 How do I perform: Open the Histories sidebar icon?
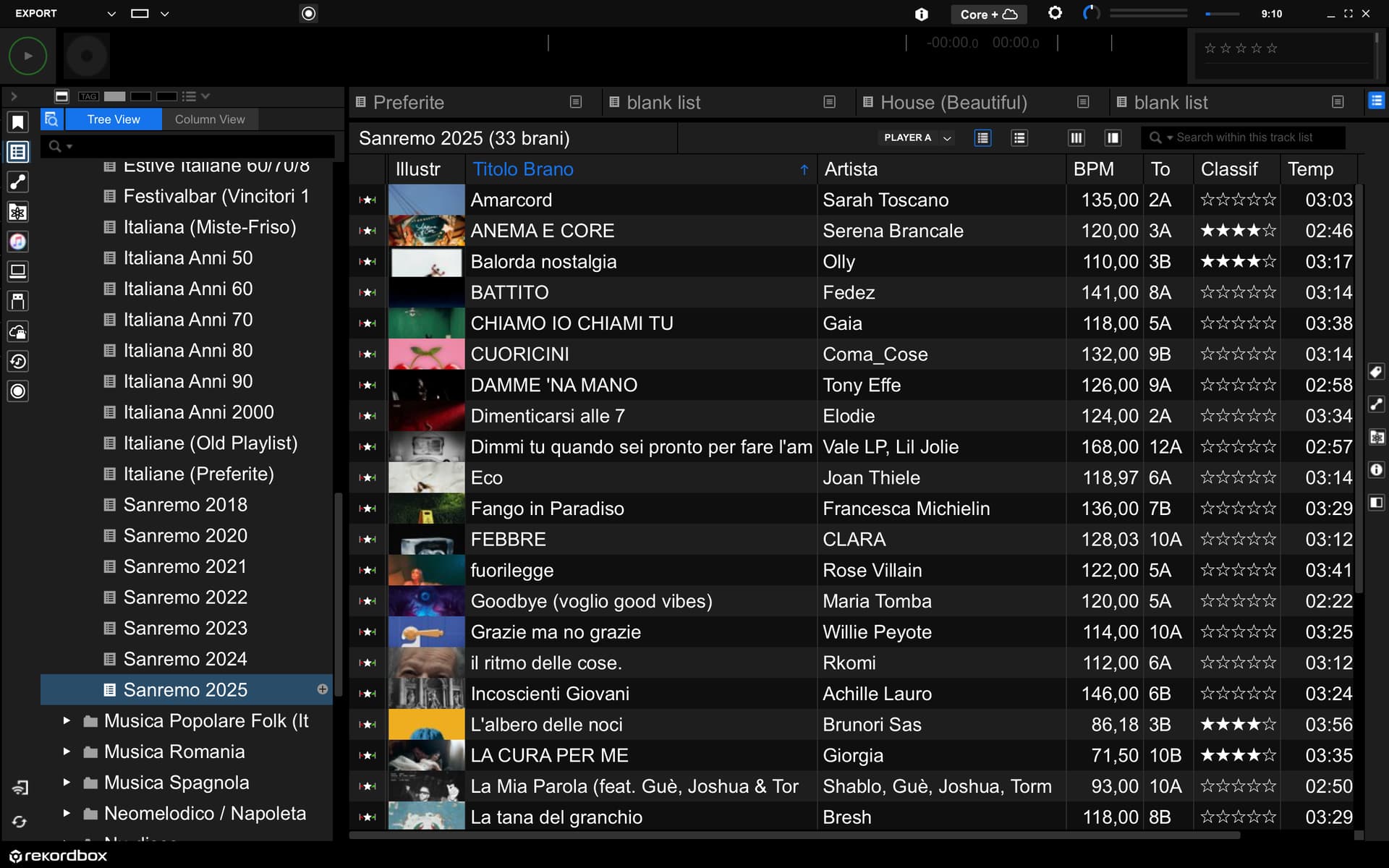click(x=18, y=361)
